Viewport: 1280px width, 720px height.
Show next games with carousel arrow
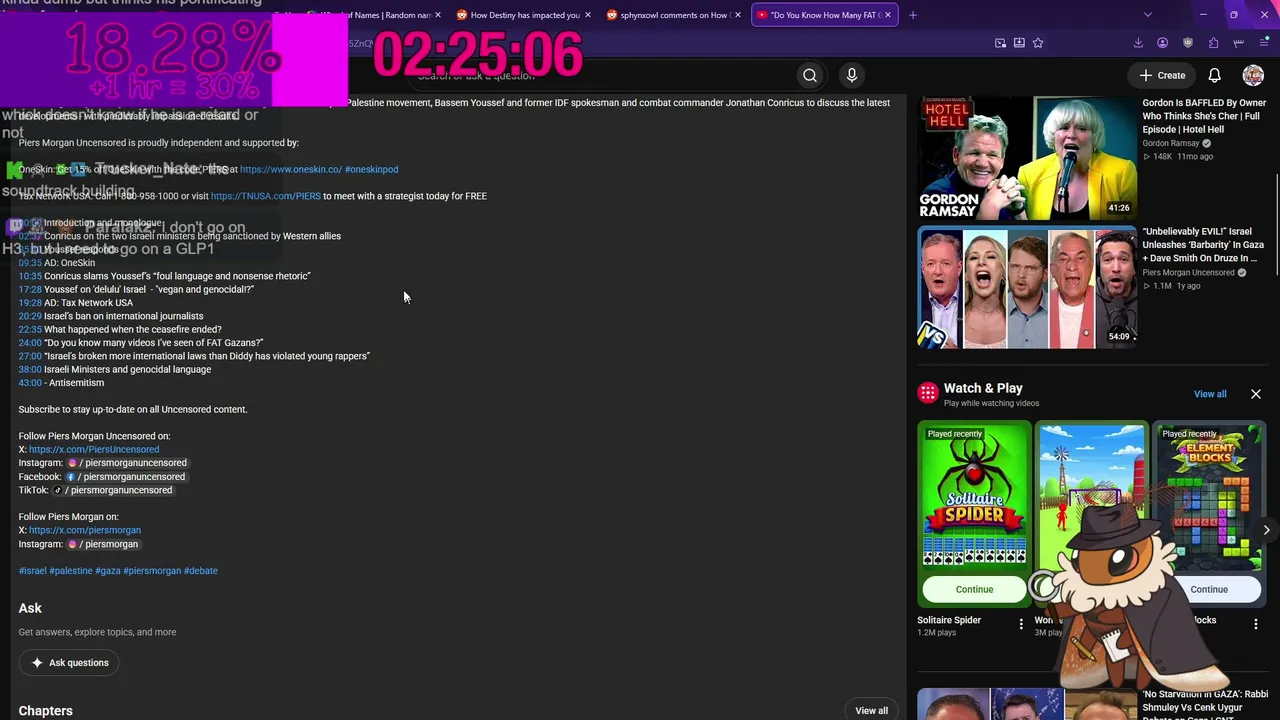(1266, 530)
